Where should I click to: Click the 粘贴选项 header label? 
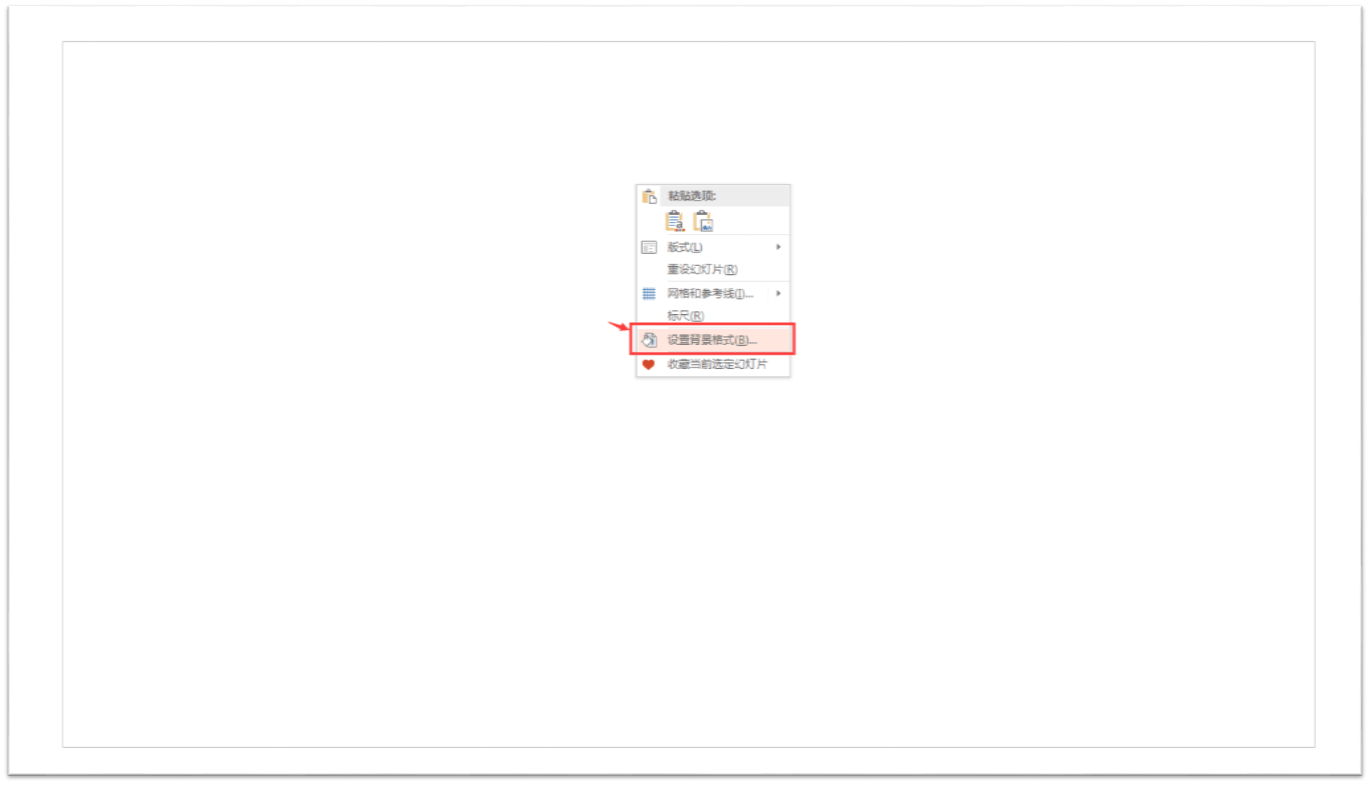click(692, 196)
